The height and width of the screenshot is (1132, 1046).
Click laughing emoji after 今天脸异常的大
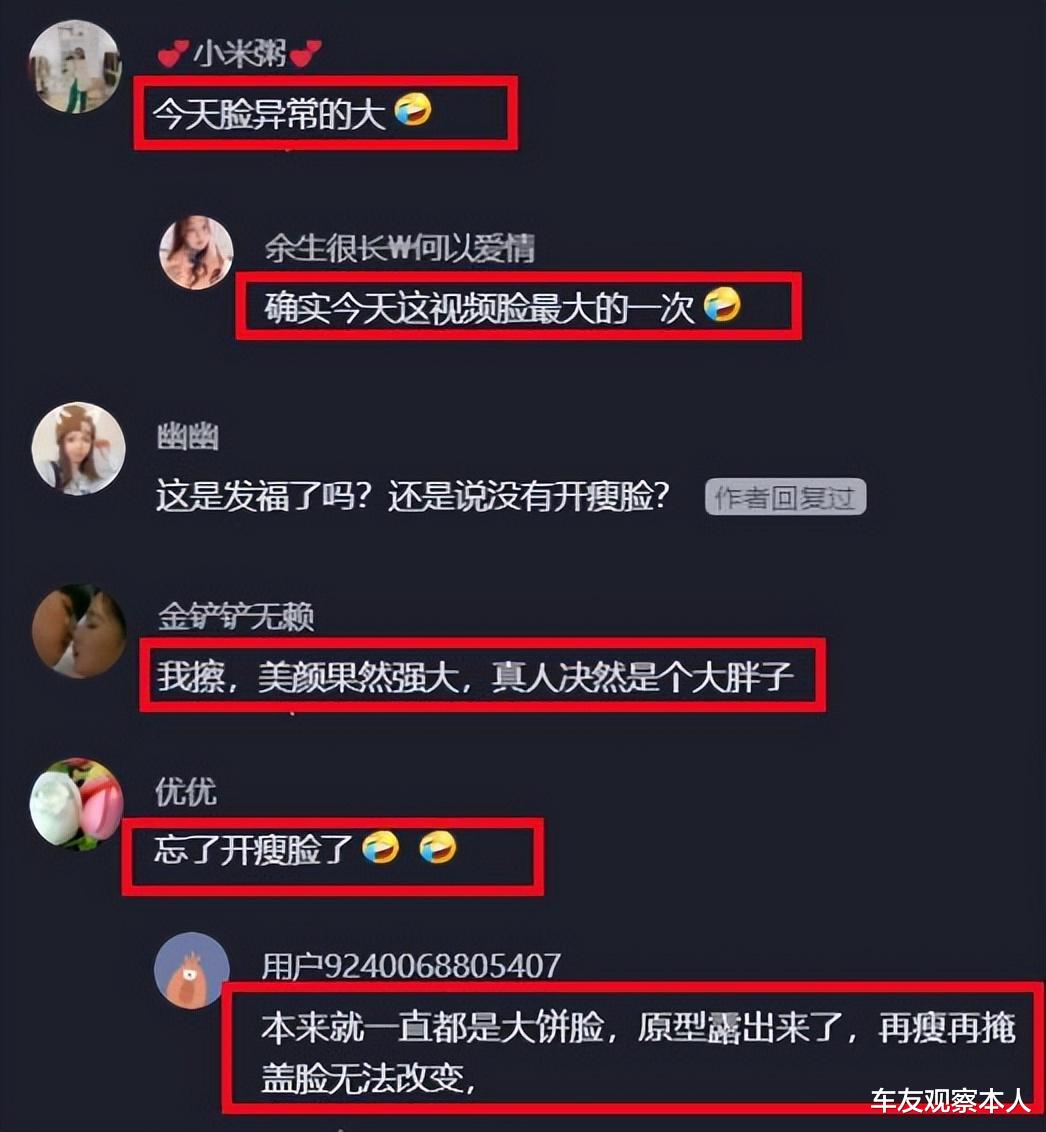pos(413,110)
